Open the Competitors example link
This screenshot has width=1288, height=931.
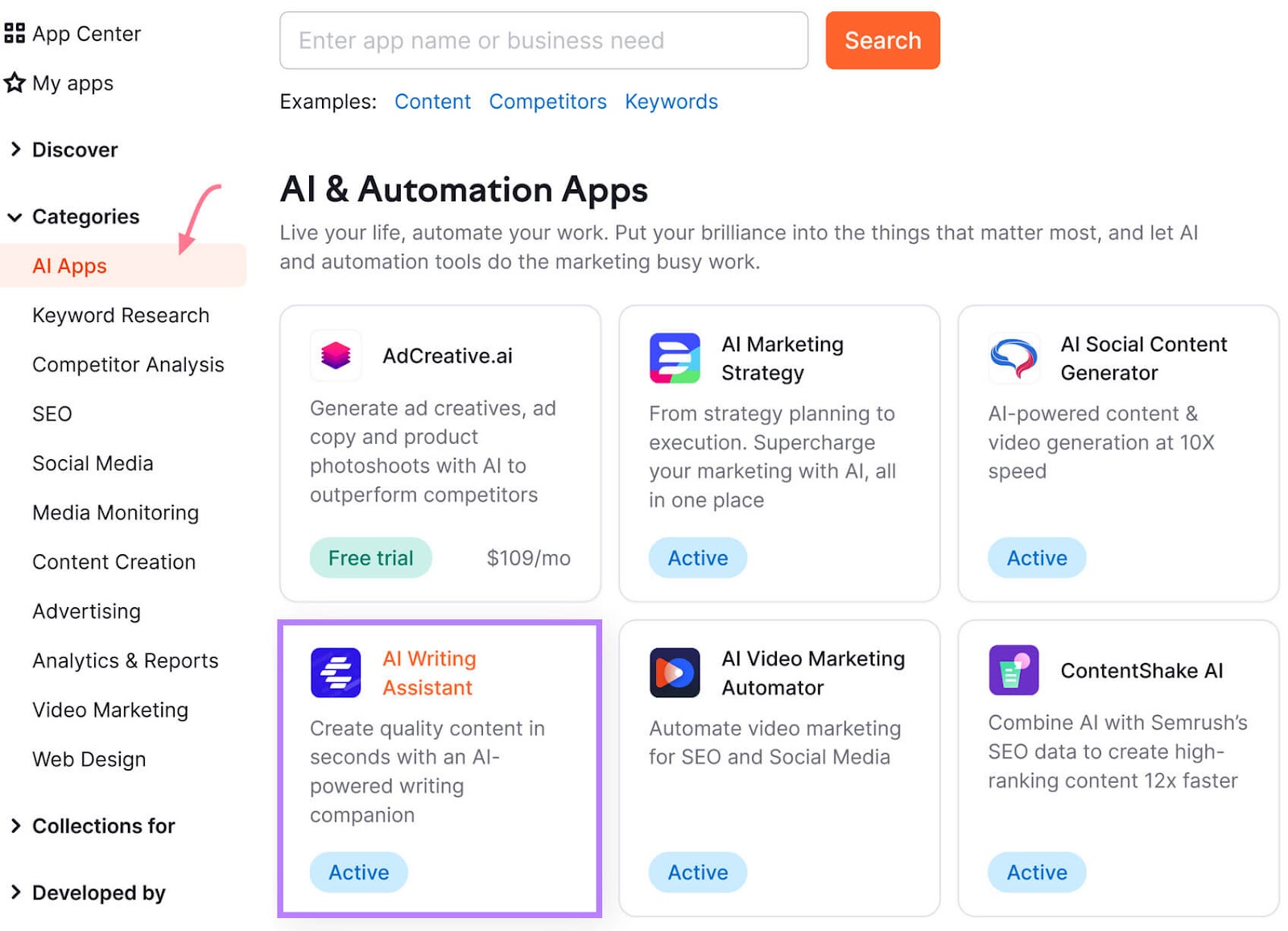(548, 101)
